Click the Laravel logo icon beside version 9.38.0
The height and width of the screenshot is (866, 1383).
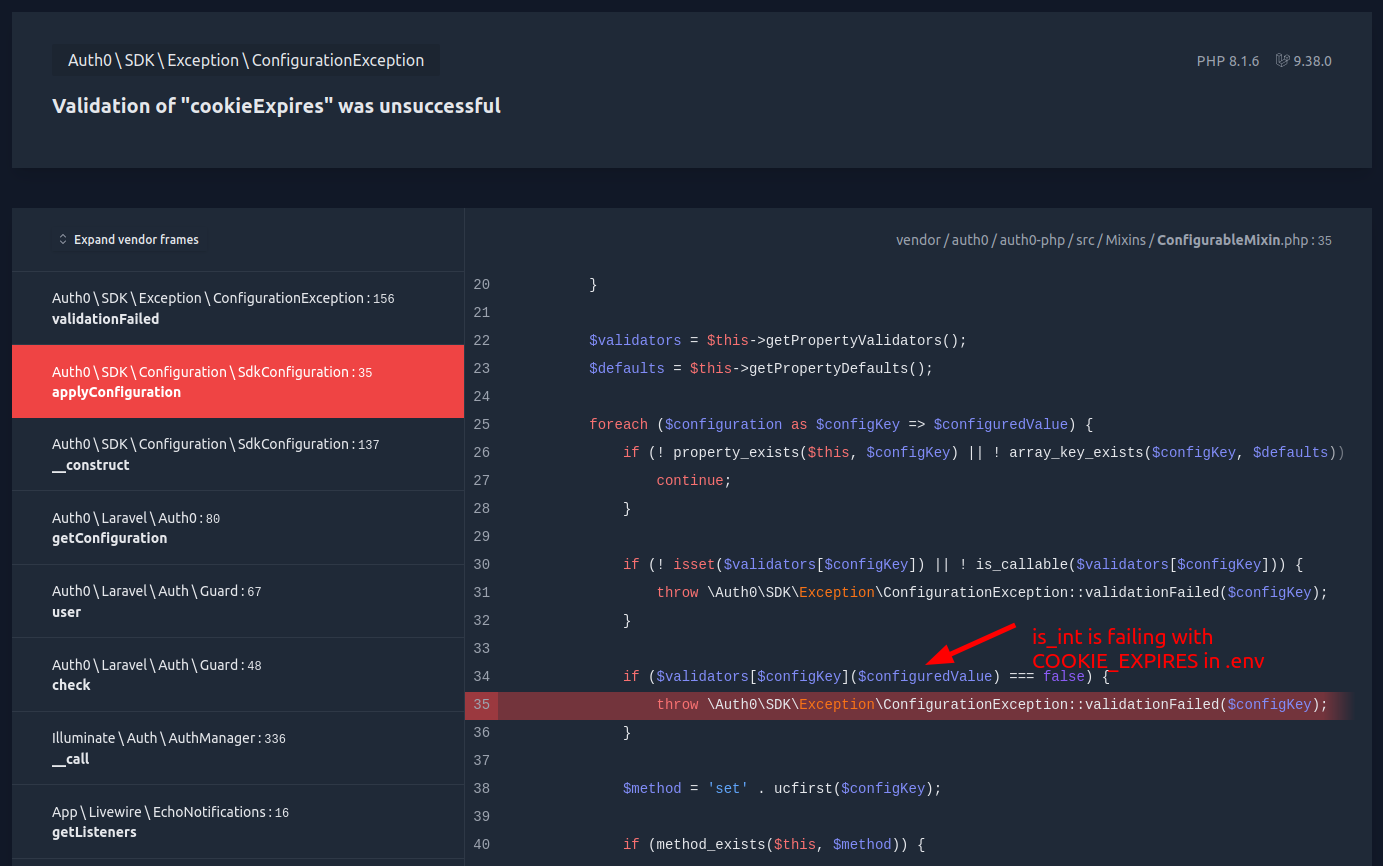(1281, 60)
